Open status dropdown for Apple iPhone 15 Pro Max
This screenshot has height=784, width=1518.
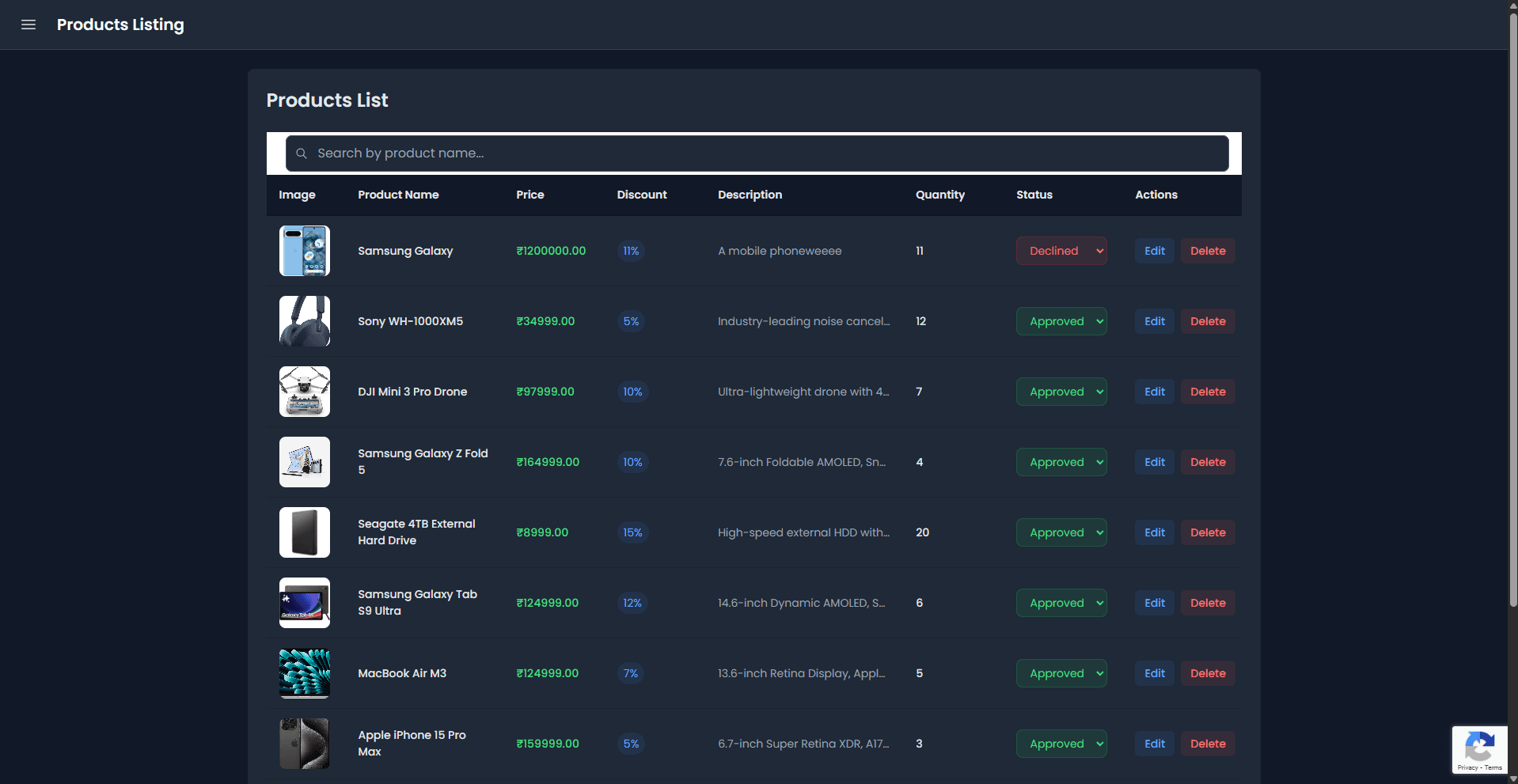(x=1061, y=743)
